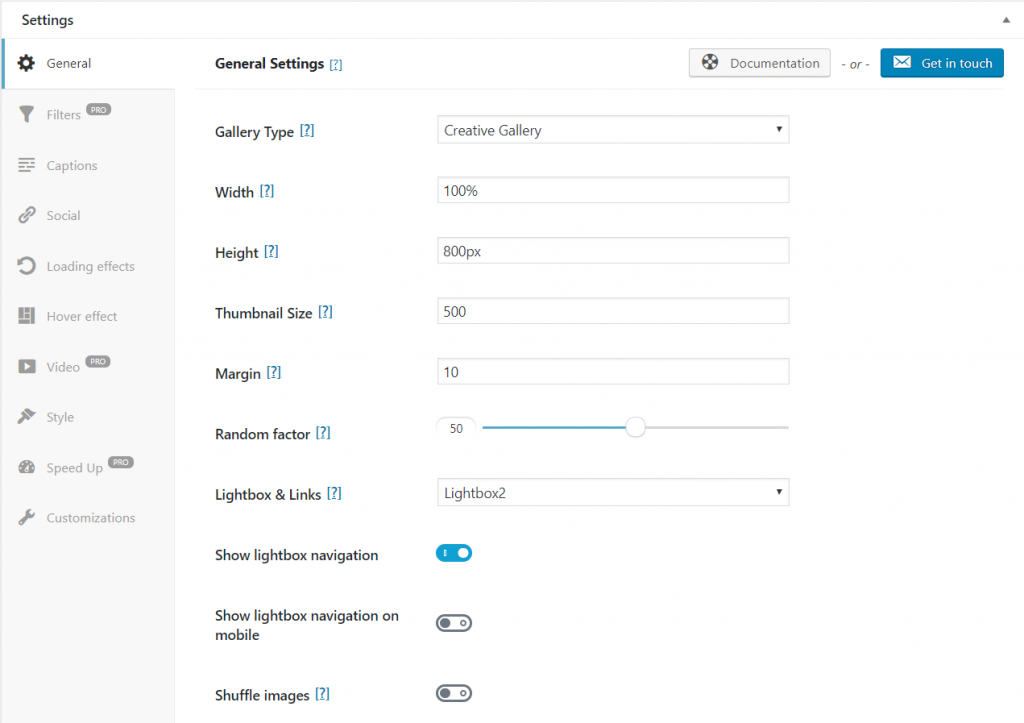1024x723 pixels.
Task: Click the Random factor slider handle
Action: [635, 427]
